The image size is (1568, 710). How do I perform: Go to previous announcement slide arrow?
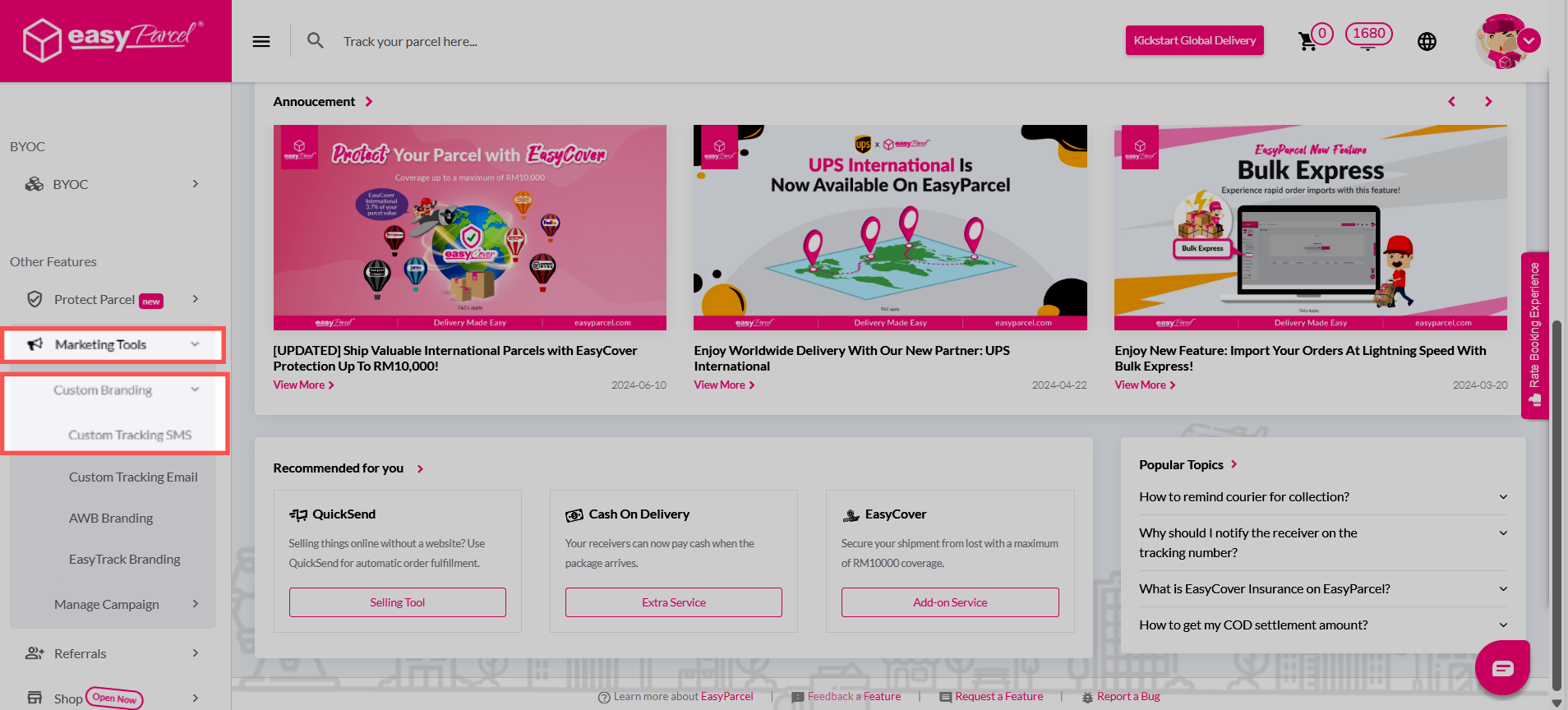(x=1451, y=101)
